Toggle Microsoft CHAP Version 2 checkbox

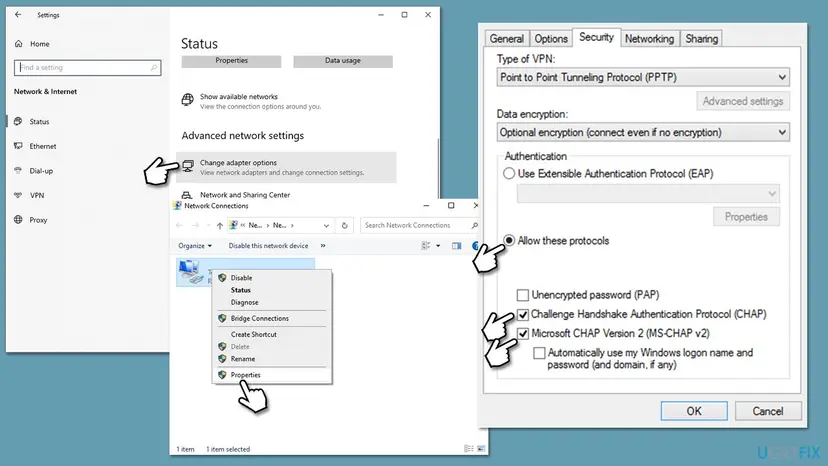[523, 333]
